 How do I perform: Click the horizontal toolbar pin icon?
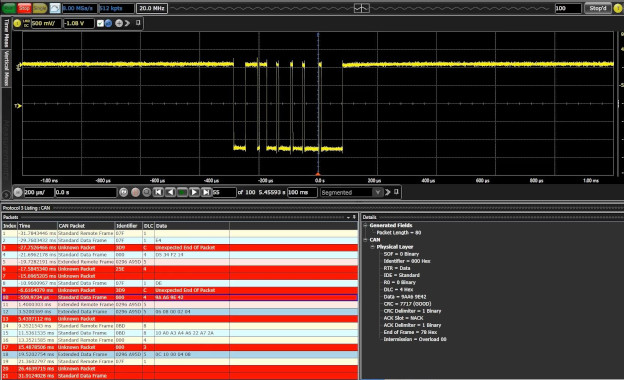click(x=396, y=192)
